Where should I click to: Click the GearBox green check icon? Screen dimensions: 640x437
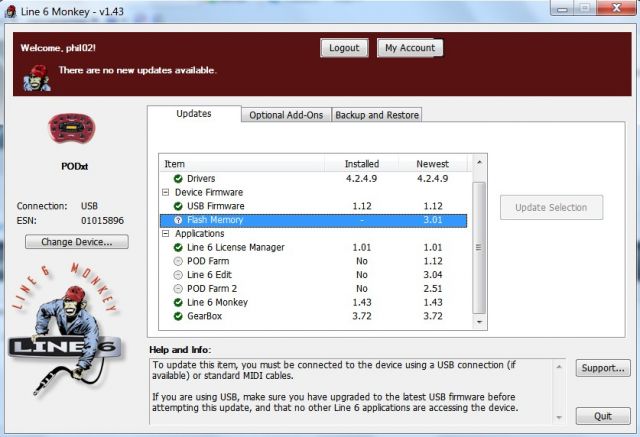(x=177, y=315)
